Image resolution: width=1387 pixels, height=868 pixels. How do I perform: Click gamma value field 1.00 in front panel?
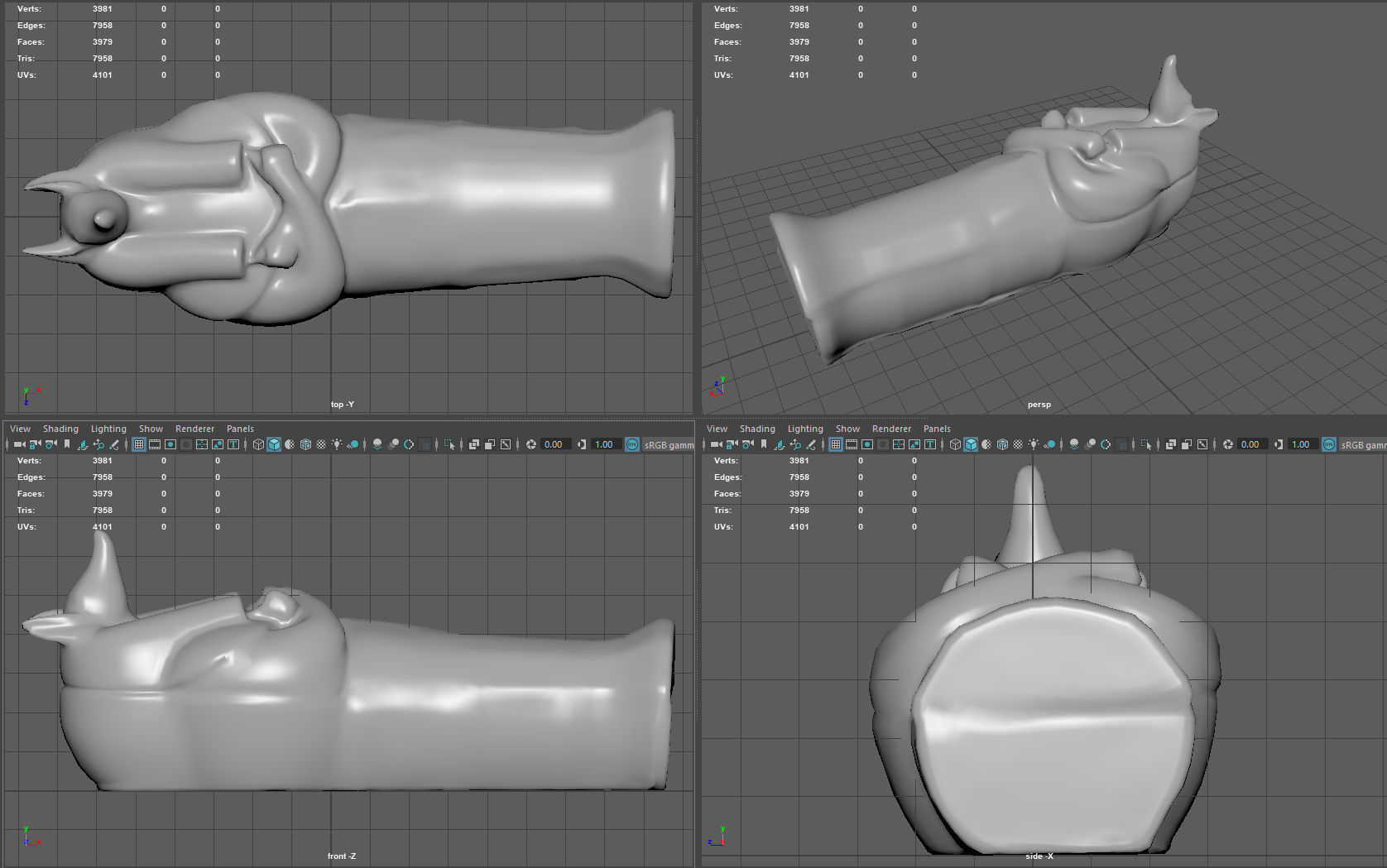607,444
